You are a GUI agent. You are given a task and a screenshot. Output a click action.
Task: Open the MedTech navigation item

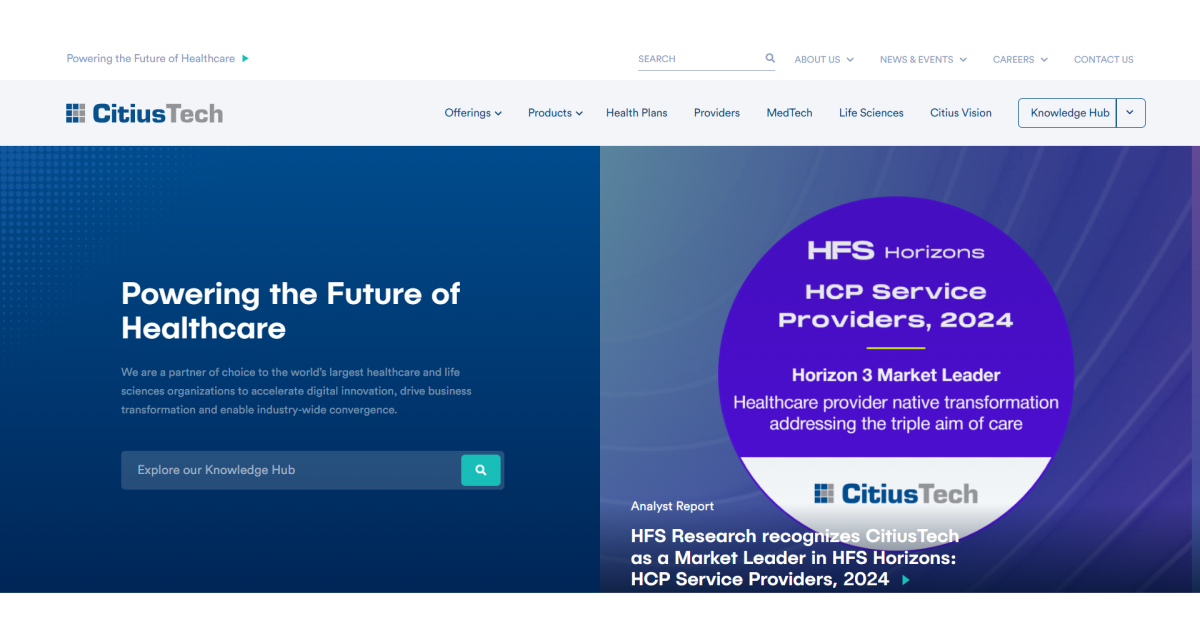click(x=789, y=113)
